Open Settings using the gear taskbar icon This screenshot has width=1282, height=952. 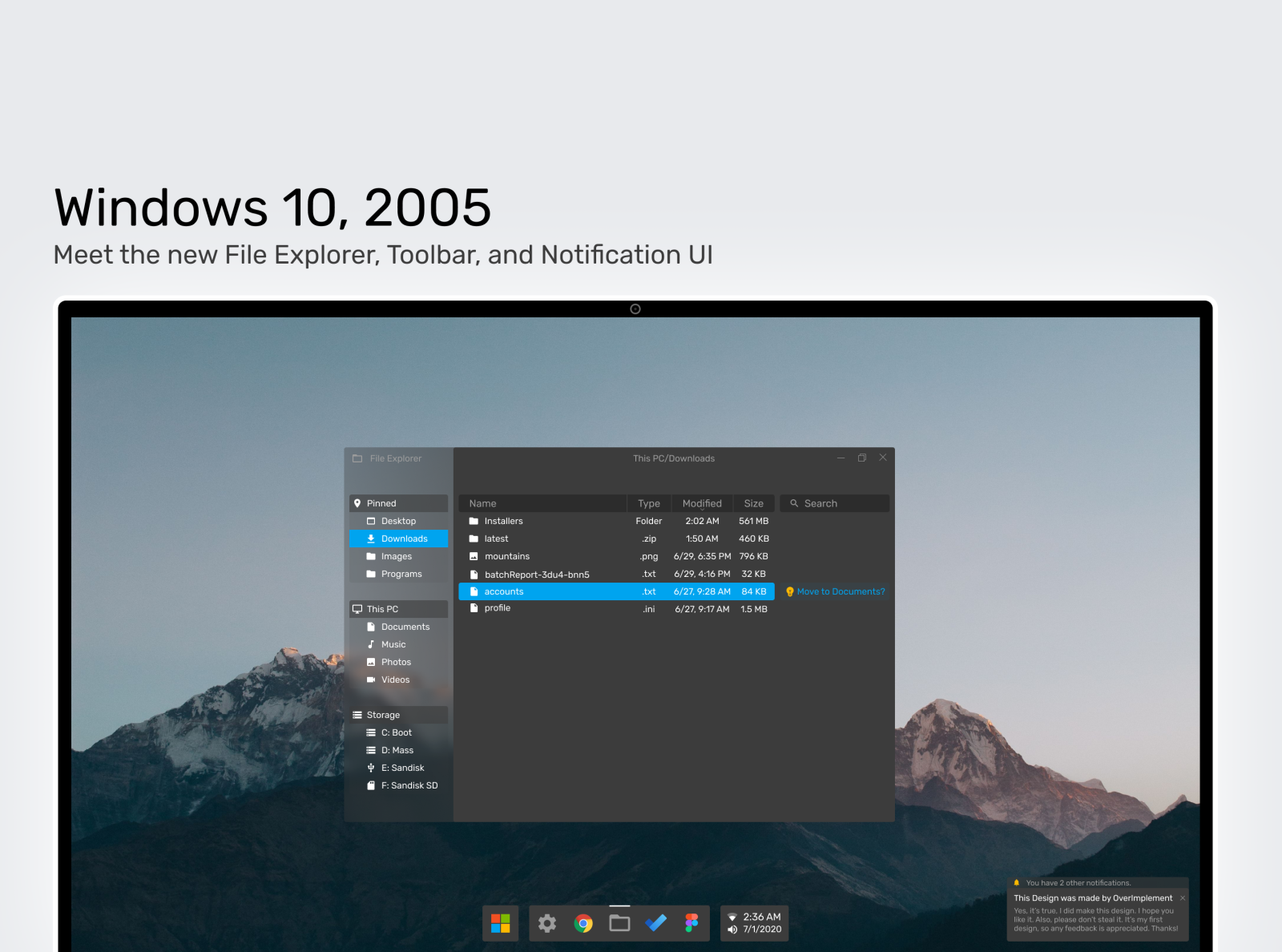click(546, 923)
